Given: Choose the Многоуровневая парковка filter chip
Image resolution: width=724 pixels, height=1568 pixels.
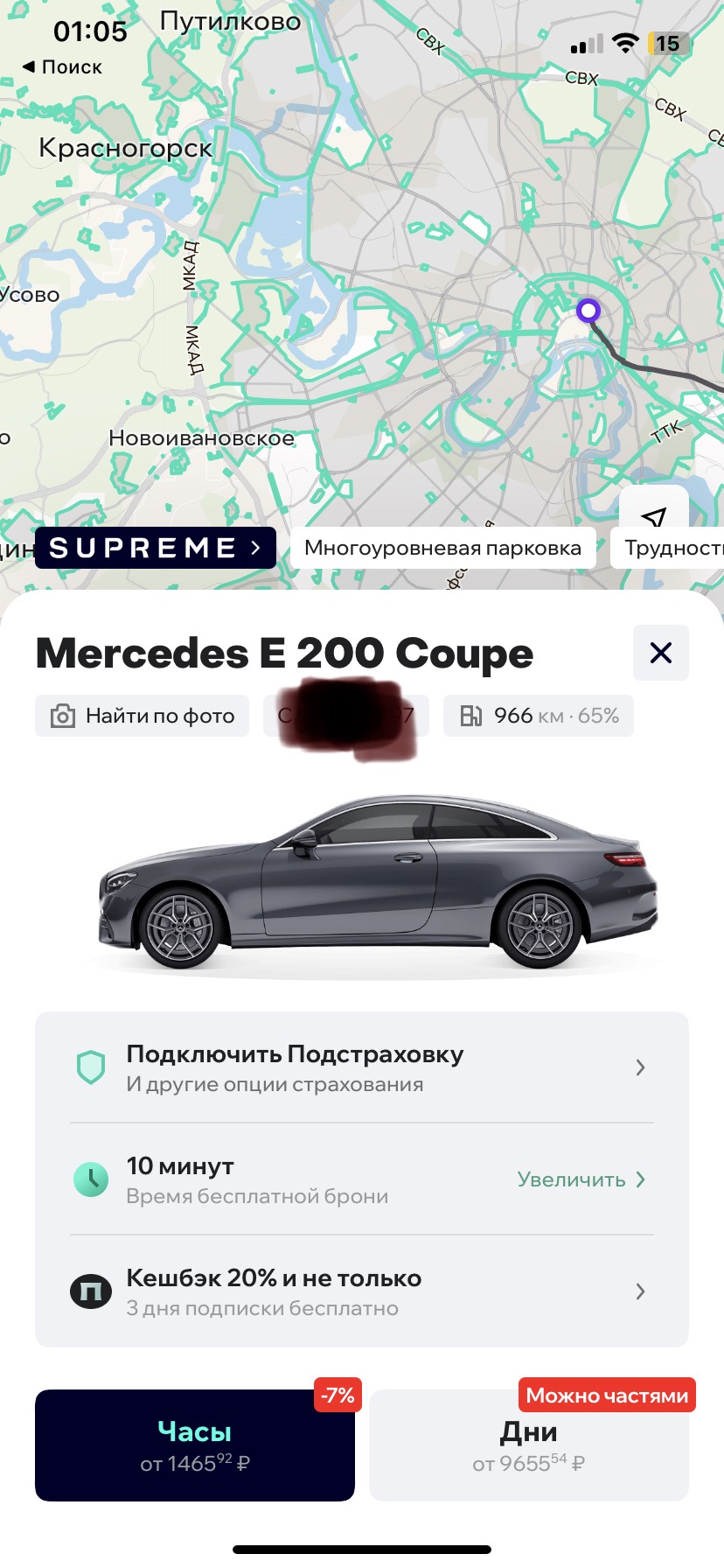Looking at the screenshot, I should click(442, 548).
